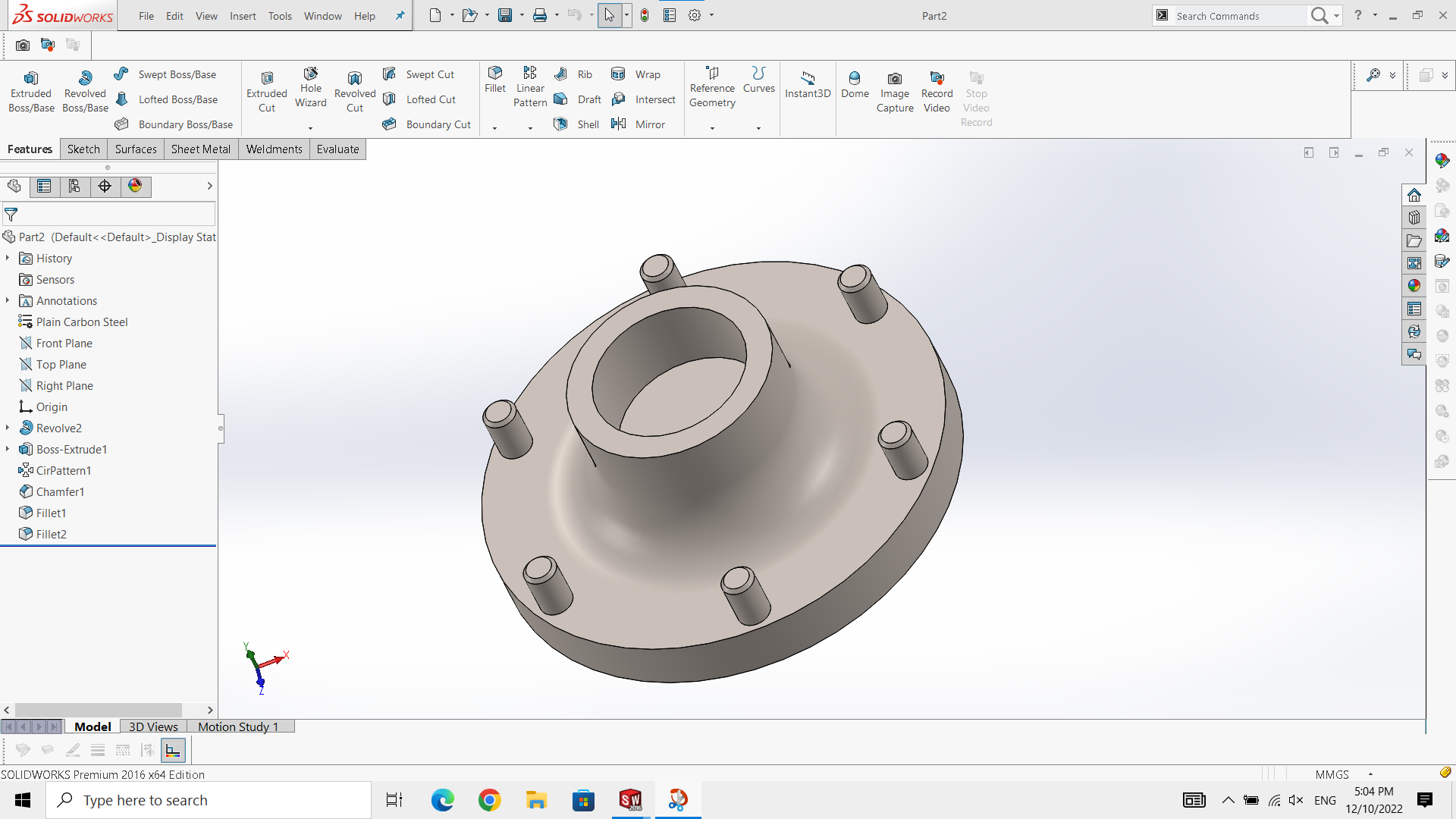1456x819 pixels.
Task: Expand the Revolve2 feature node
Action: (8, 428)
